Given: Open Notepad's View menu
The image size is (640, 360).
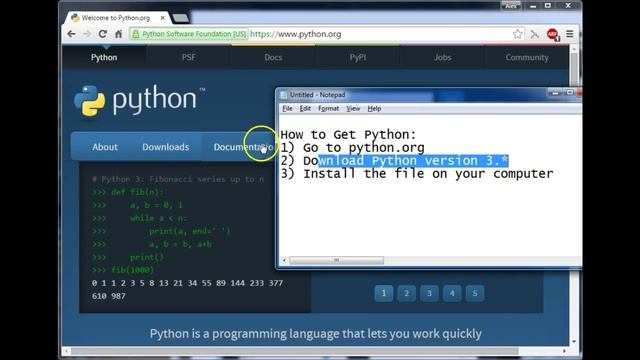Looking at the screenshot, I should 353,109.
